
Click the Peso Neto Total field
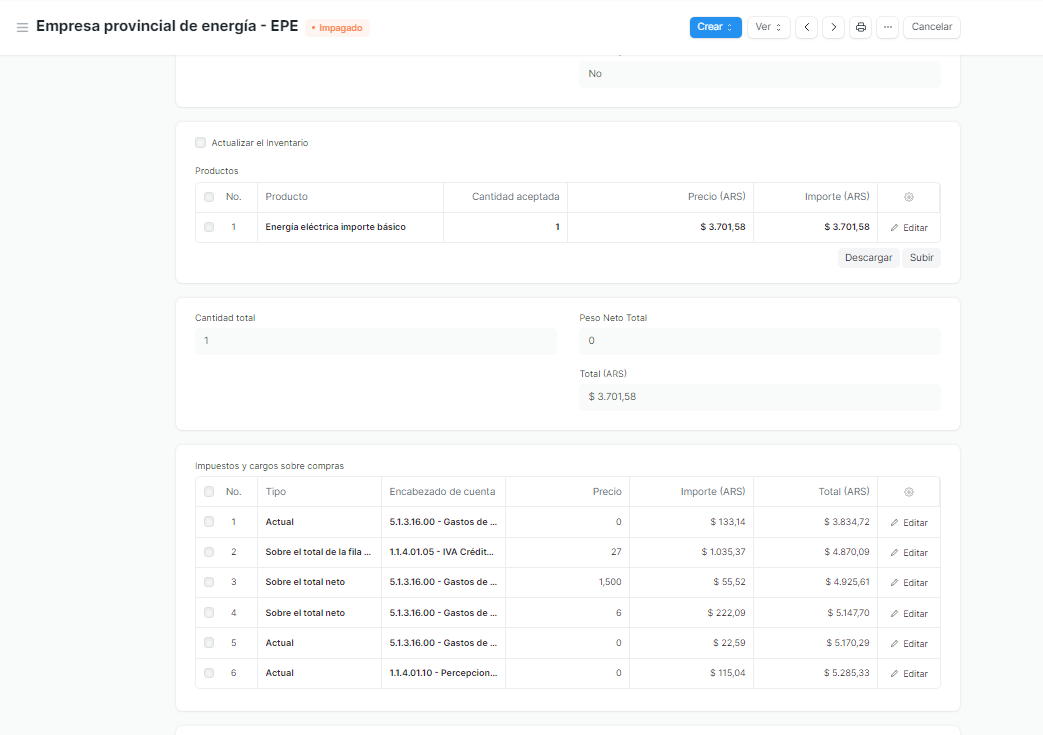coord(760,341)
